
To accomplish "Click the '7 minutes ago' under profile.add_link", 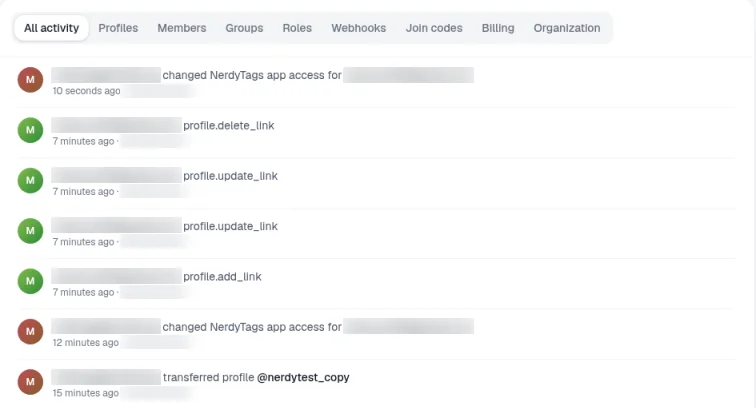I will coord(83,292).
